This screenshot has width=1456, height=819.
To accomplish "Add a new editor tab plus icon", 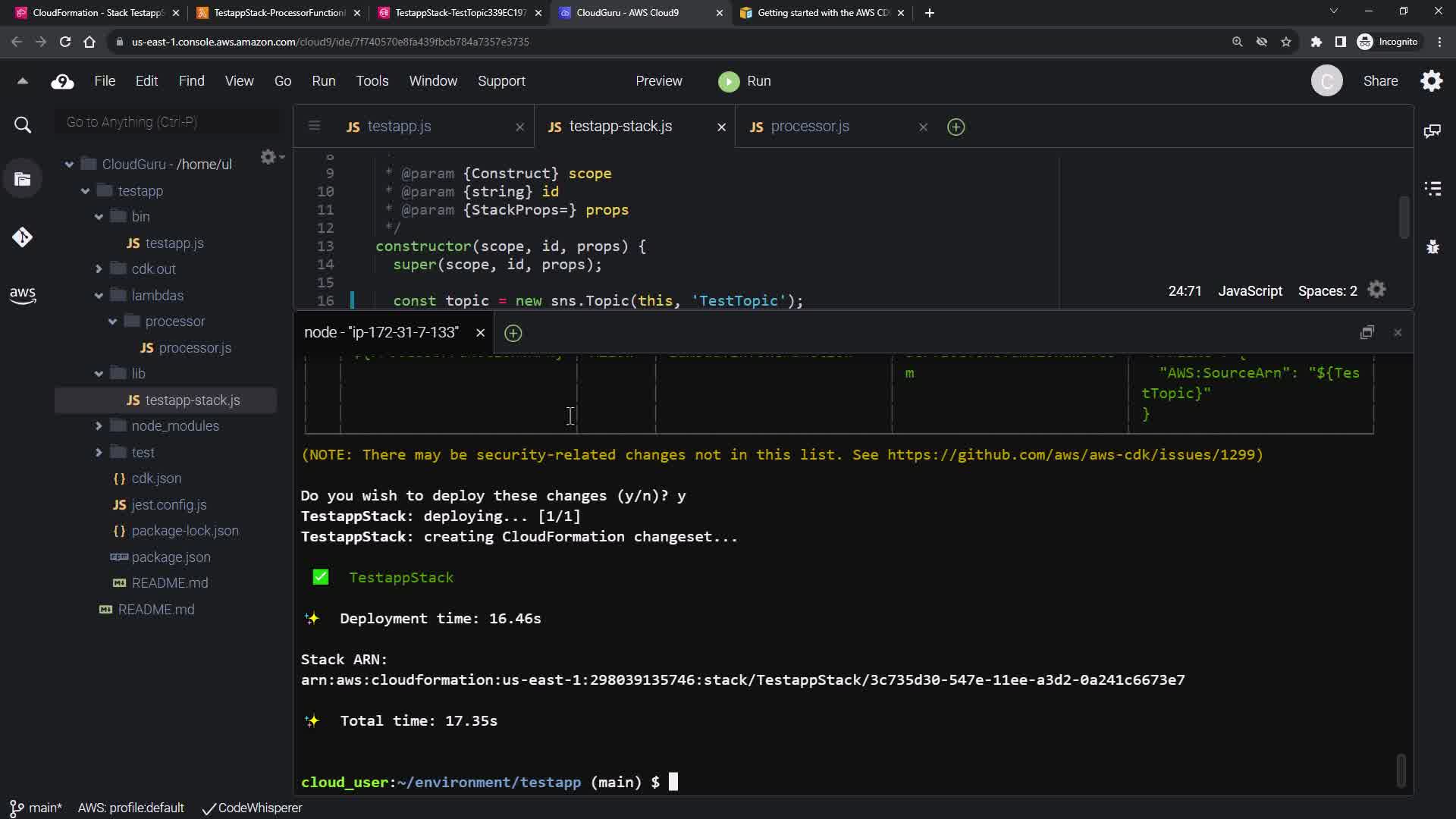I will [x=955, y=127].
